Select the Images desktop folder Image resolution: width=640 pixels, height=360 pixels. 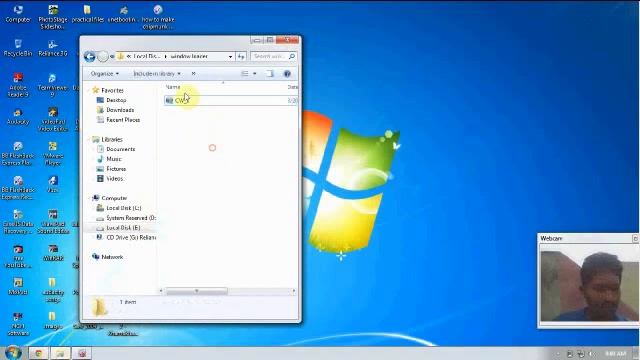tap(53, 321)
